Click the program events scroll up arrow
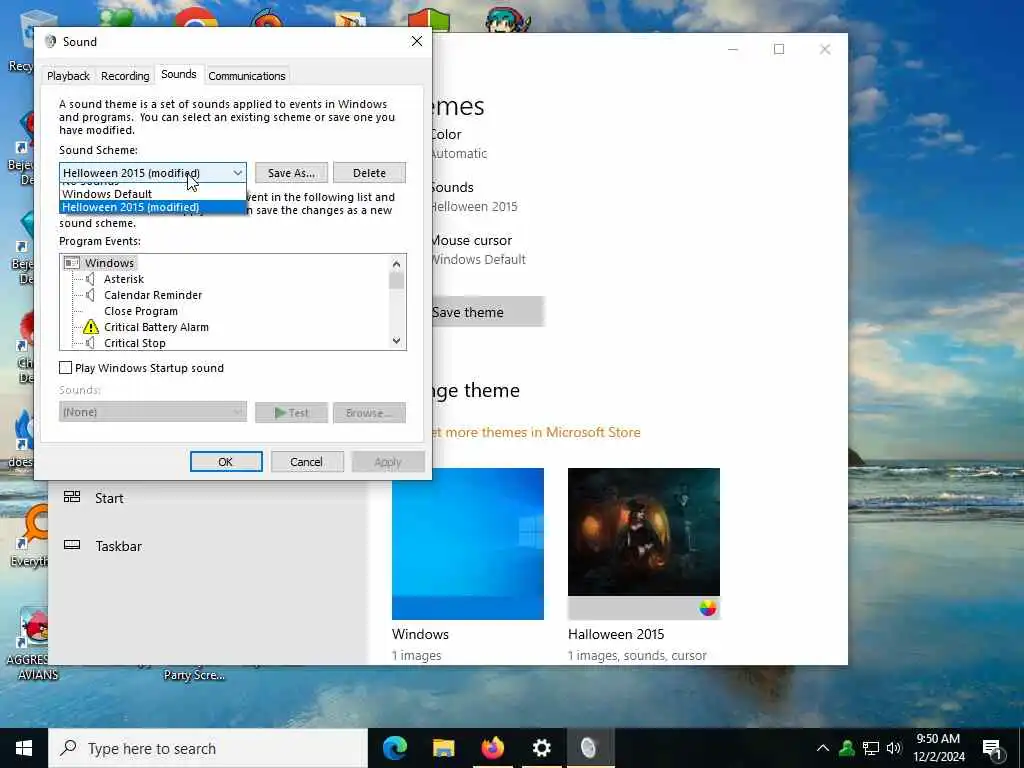1024x768 pixels. point(396,264)
